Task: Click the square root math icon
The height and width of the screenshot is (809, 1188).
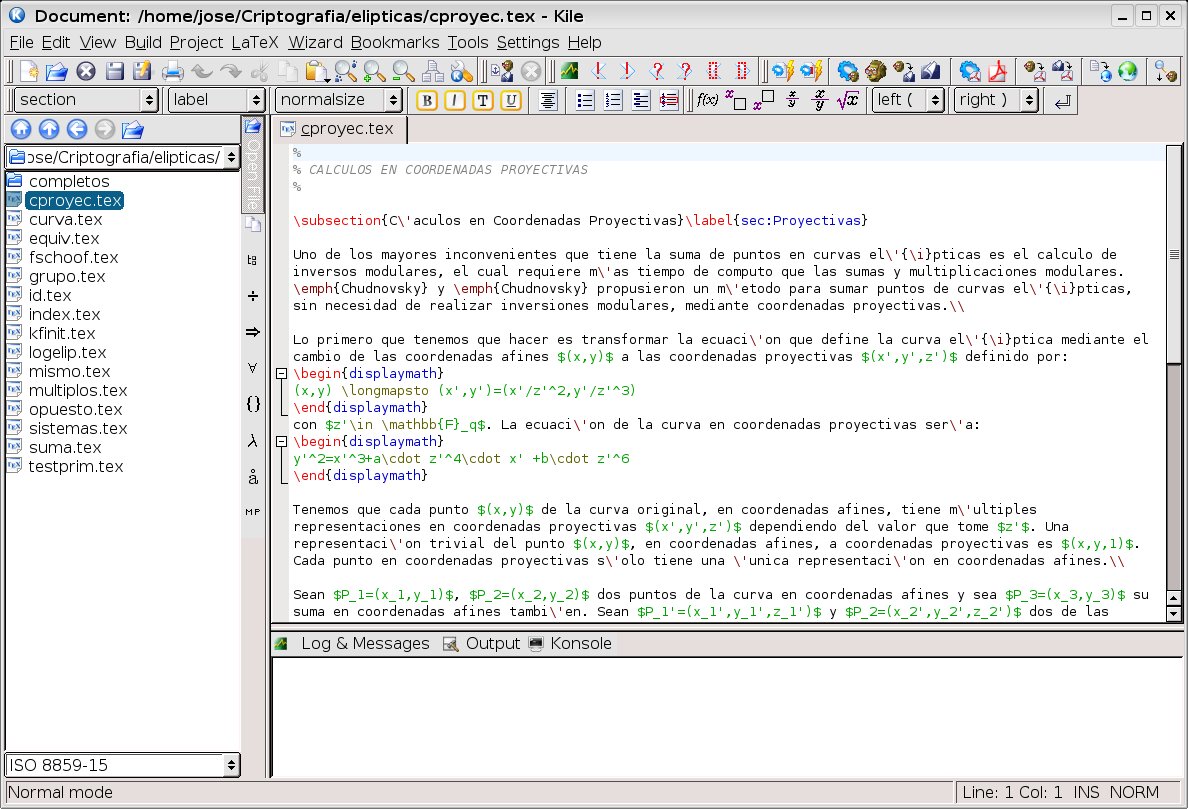Action: point(848,100)
